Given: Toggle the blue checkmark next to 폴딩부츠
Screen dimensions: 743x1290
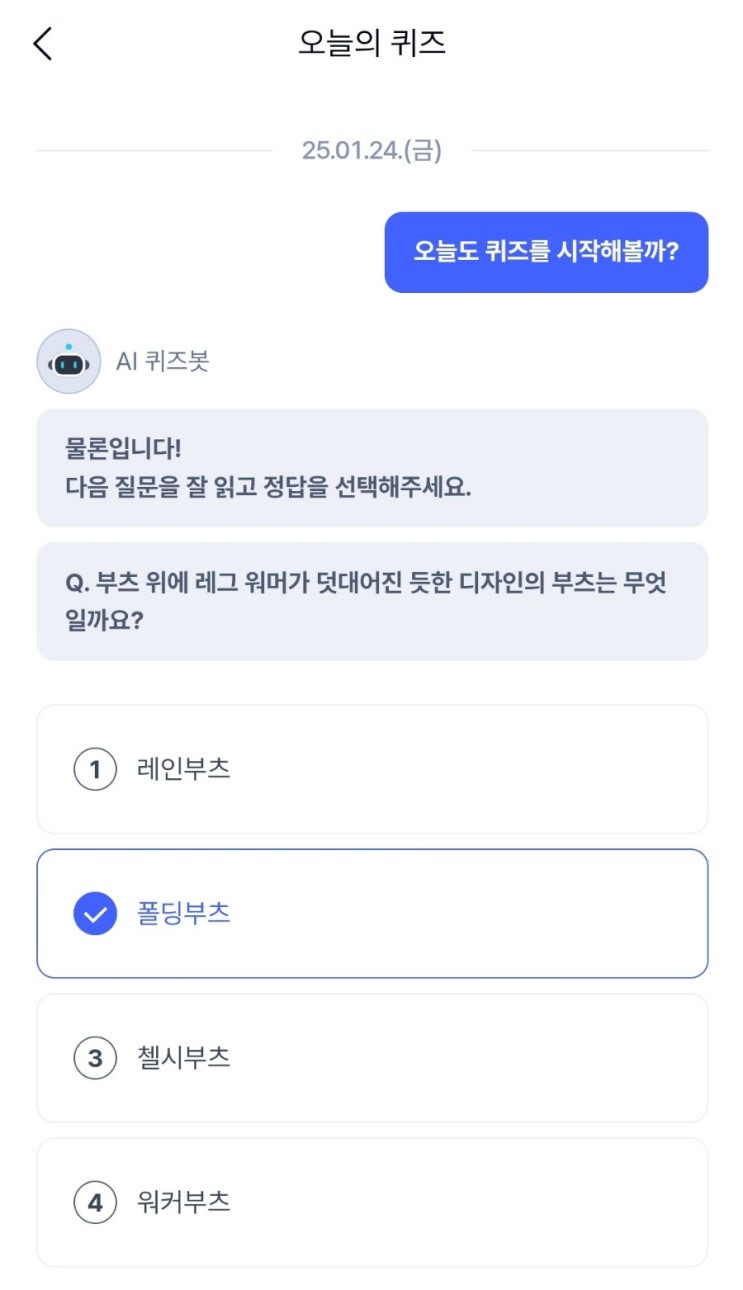Looking at the screenshot, I should [x=95, y=913].
